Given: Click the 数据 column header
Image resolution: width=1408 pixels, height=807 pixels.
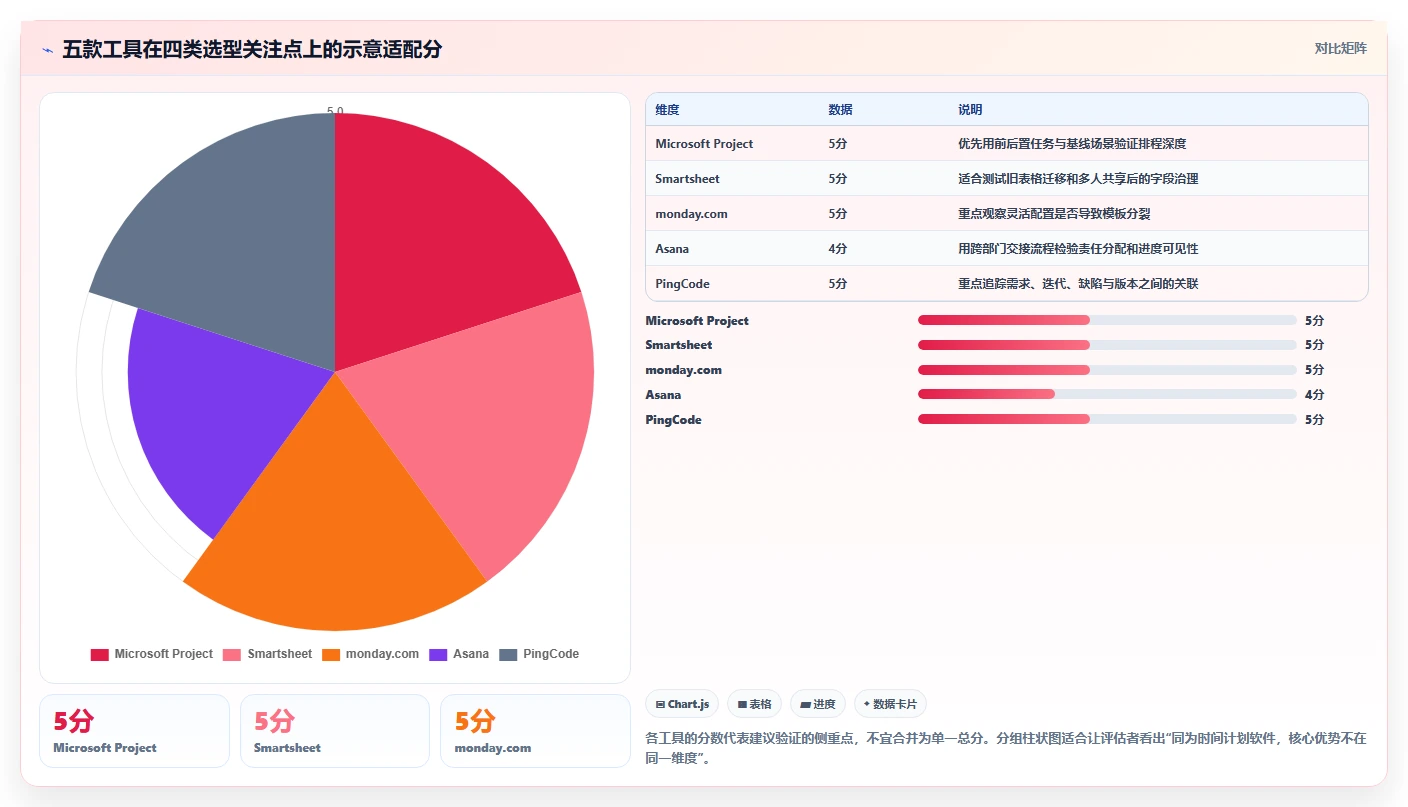Looking at the screenshot, I should point(840,110).
